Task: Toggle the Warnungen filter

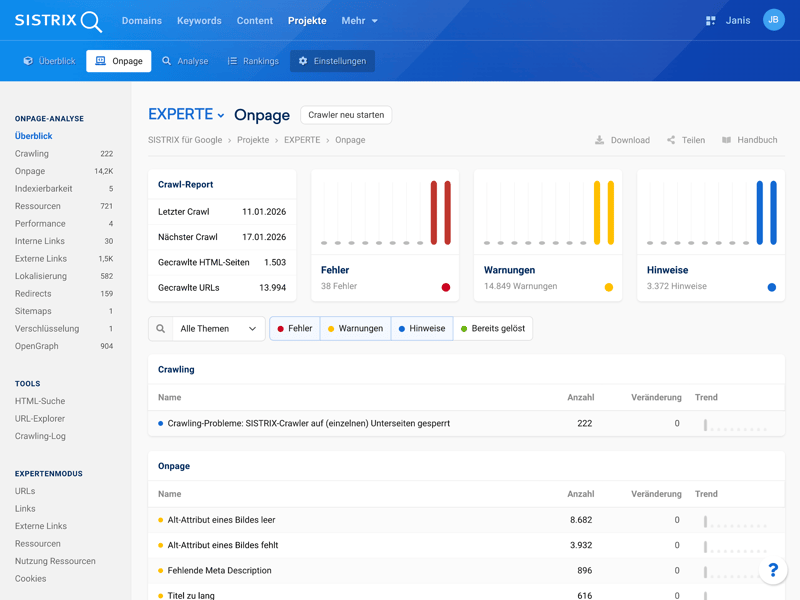Action: [355, 328]
